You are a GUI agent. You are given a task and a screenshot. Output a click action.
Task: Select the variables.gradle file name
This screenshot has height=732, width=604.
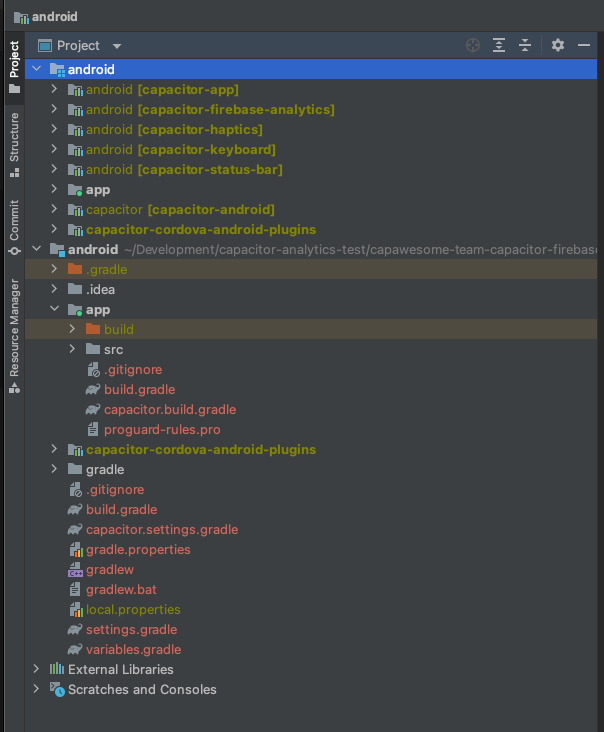133,649
